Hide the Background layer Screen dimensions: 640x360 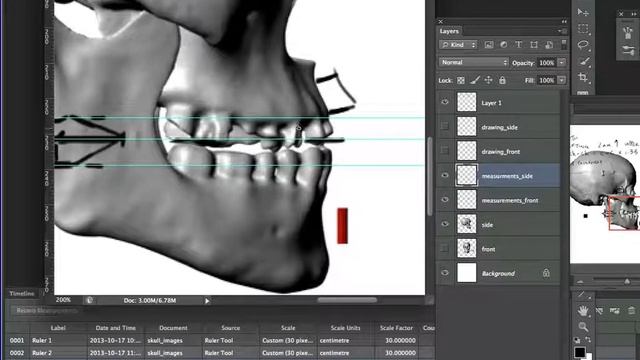pos(445,273)
